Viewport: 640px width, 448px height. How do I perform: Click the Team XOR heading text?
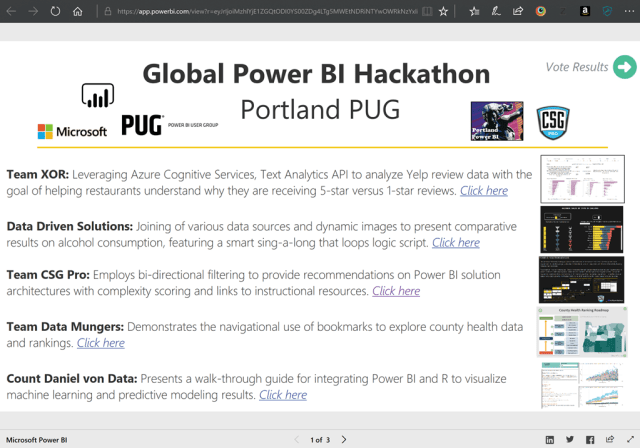tap(38, 175)
